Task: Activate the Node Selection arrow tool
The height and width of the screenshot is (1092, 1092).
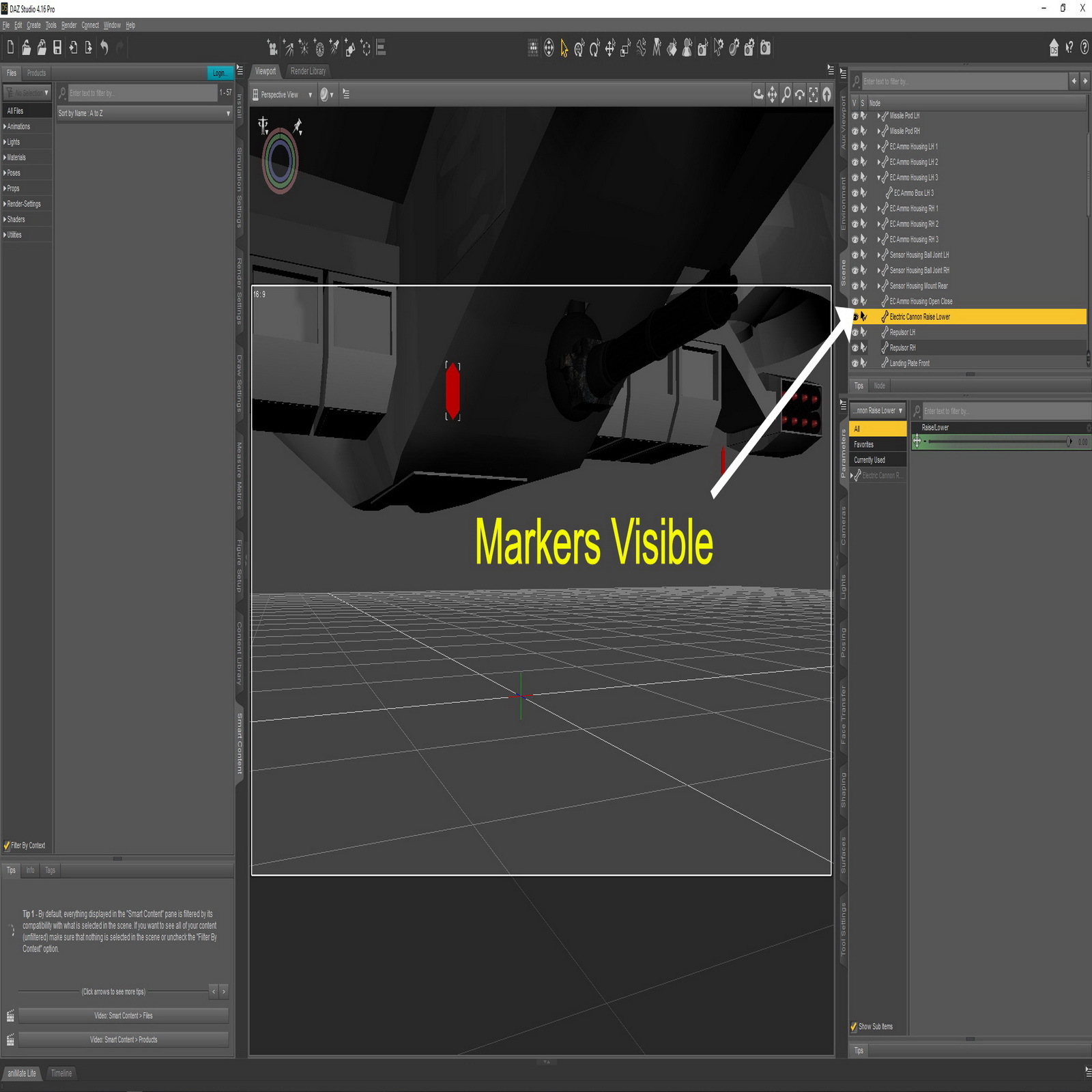Action: point(564,48)
